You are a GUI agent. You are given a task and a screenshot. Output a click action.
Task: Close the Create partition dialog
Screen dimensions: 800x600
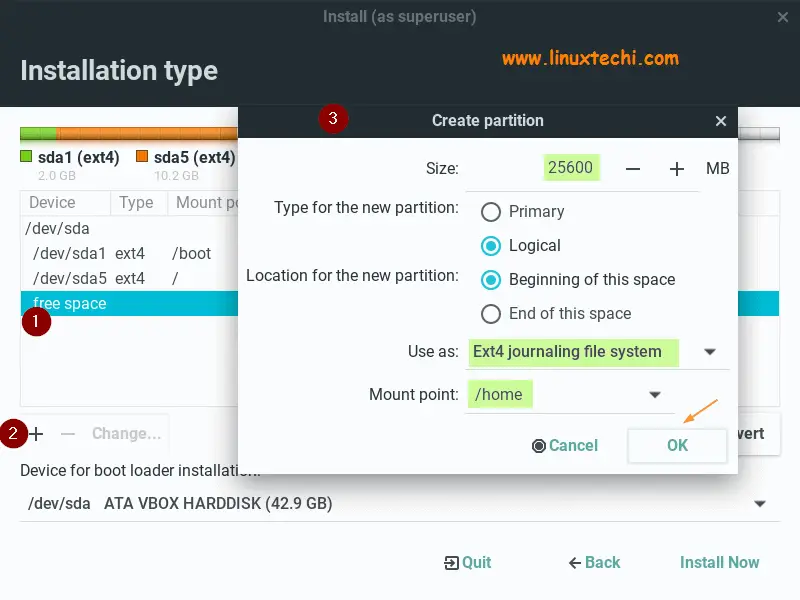pyautogui.click(x=720, y=121)
